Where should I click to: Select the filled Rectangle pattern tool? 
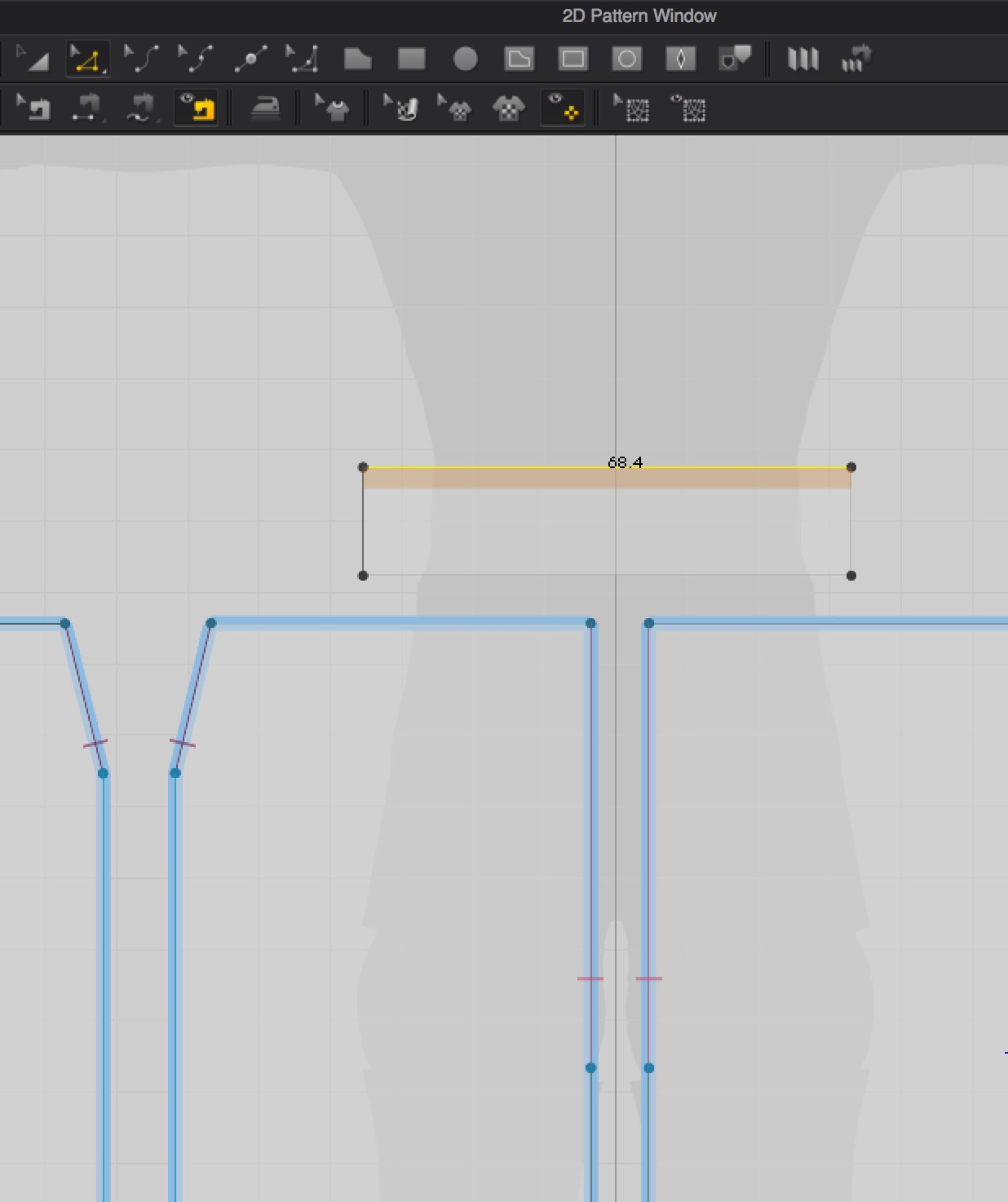click(x=411, y=59)
